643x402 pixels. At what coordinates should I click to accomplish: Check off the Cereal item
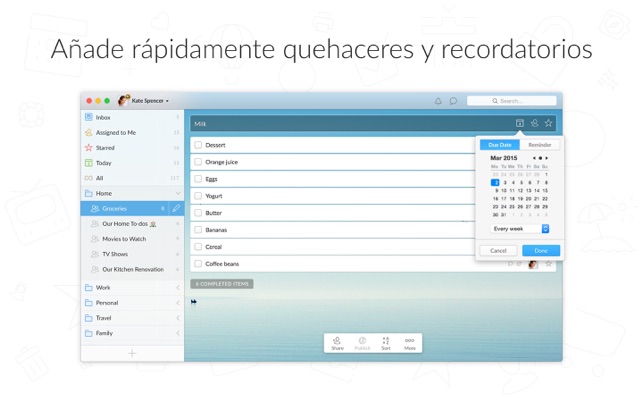click(x=198, y=247)
